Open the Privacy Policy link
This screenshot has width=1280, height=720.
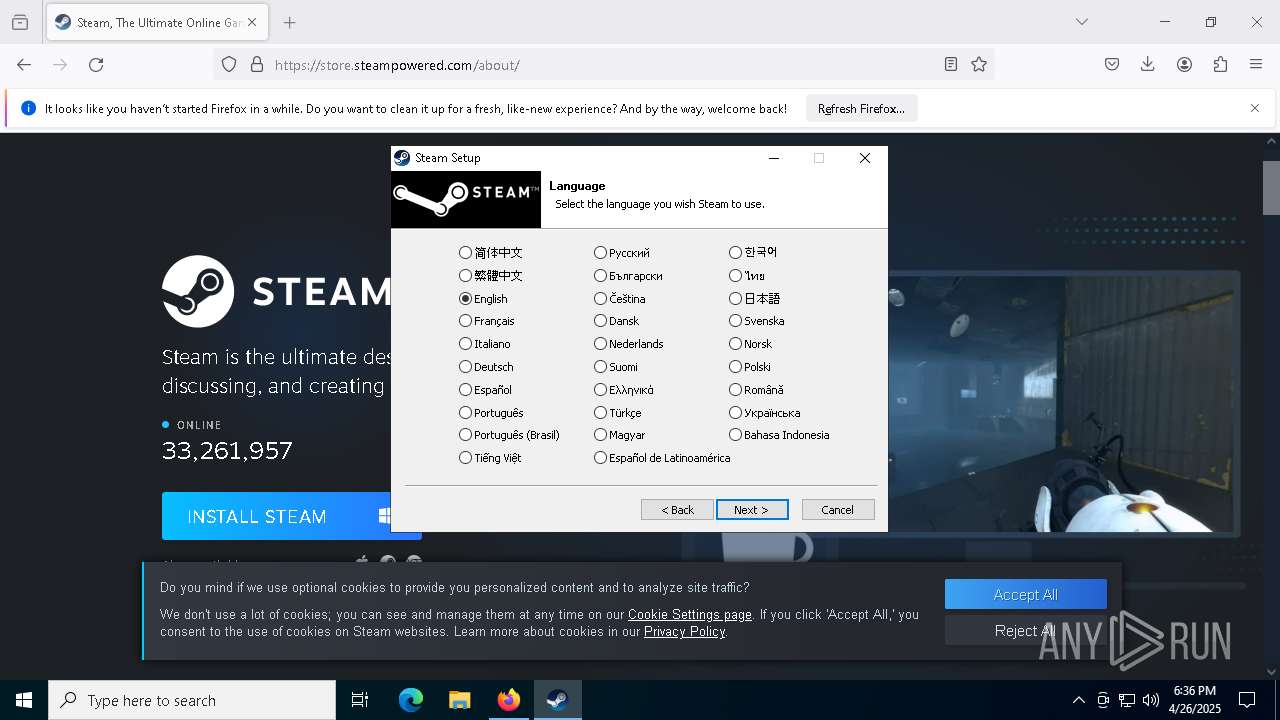(685, 632)
